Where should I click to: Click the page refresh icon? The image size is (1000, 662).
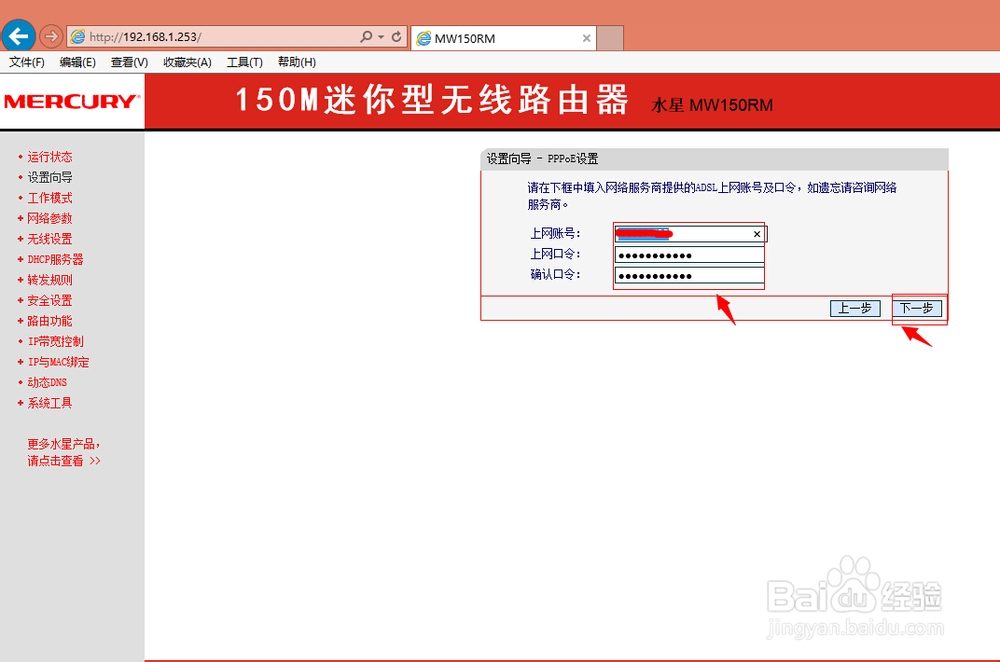[x=397, y=36]
